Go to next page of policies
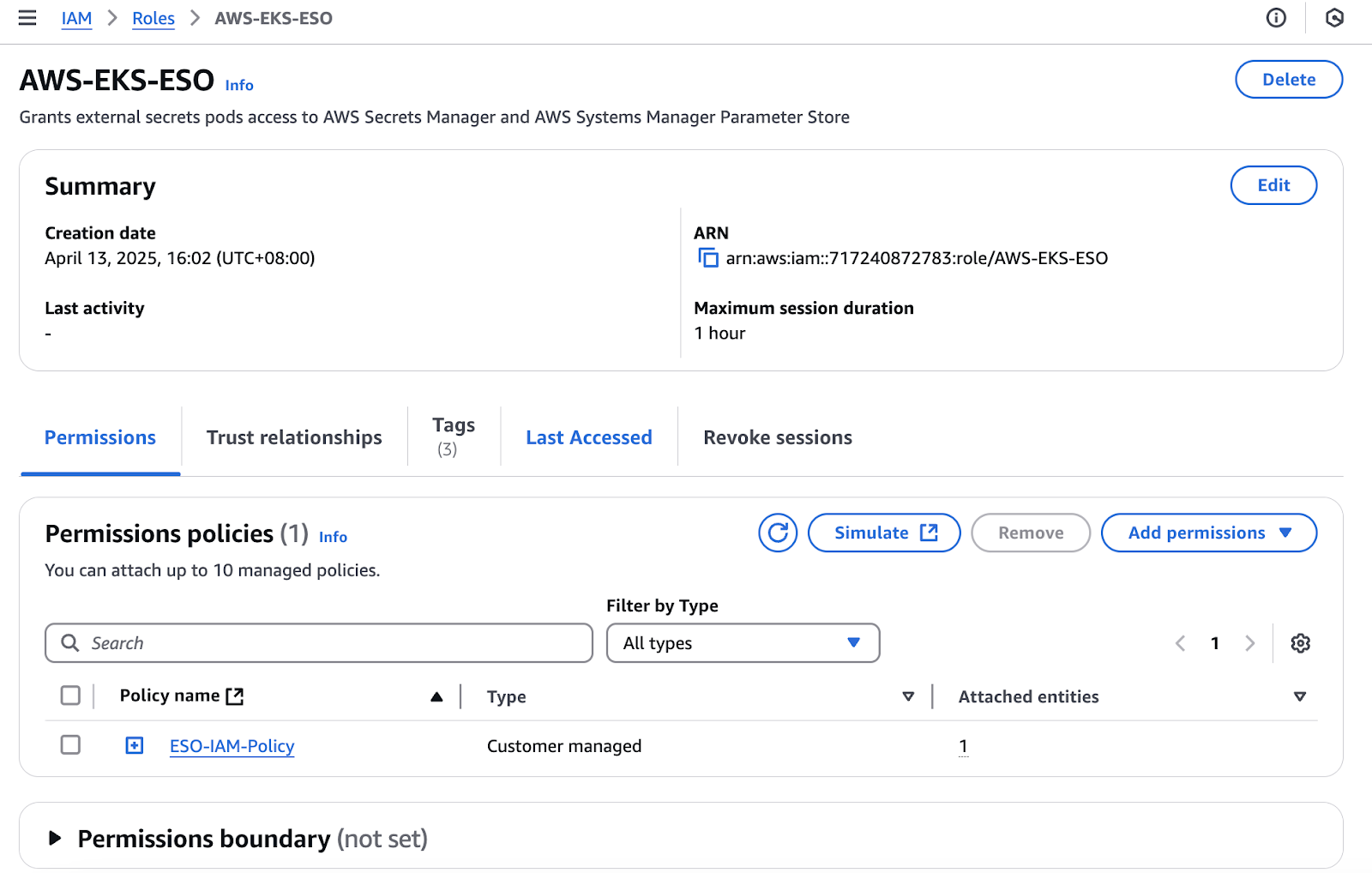 pos(1249,643)
